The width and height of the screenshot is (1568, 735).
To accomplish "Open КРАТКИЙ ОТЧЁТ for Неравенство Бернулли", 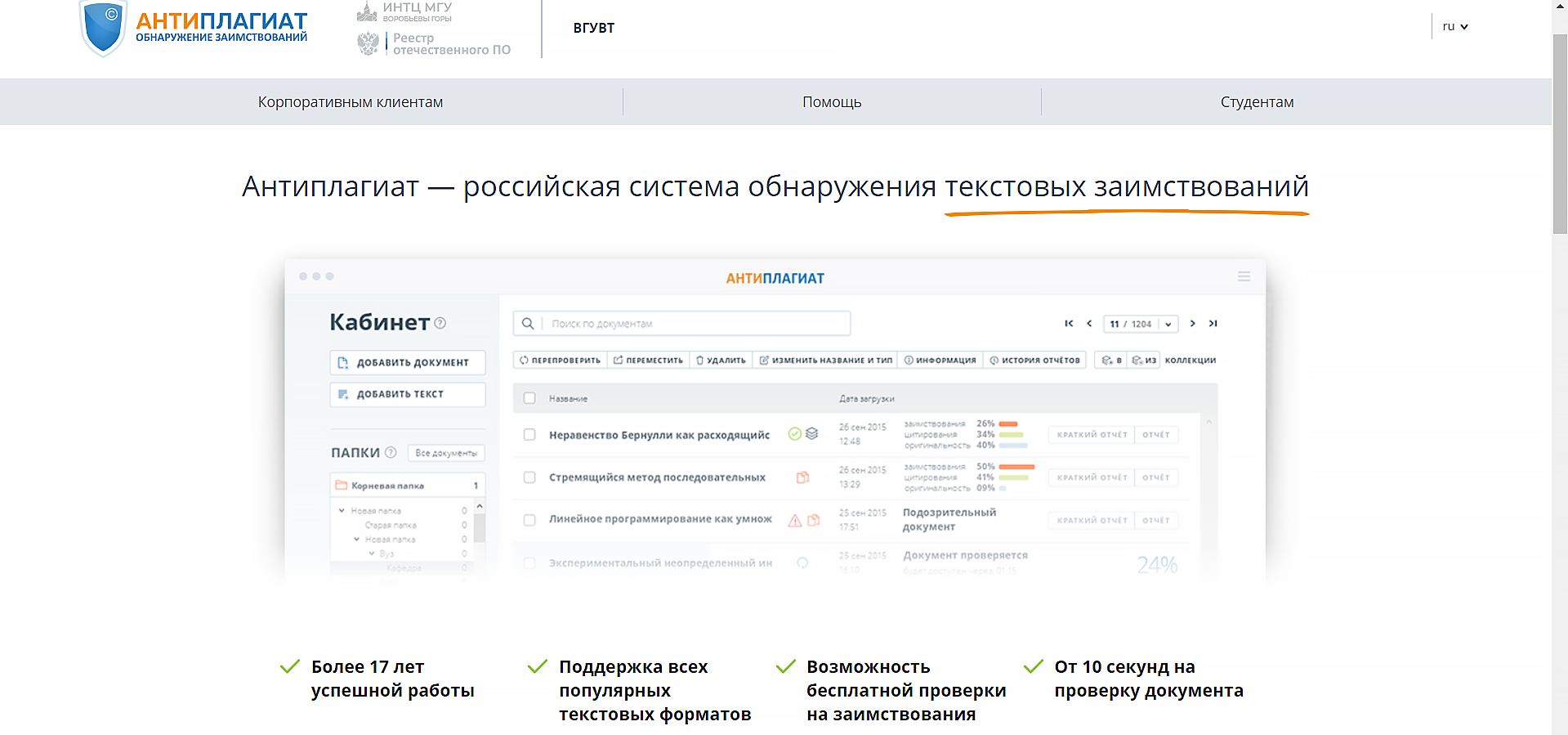I will point(1092,435).
